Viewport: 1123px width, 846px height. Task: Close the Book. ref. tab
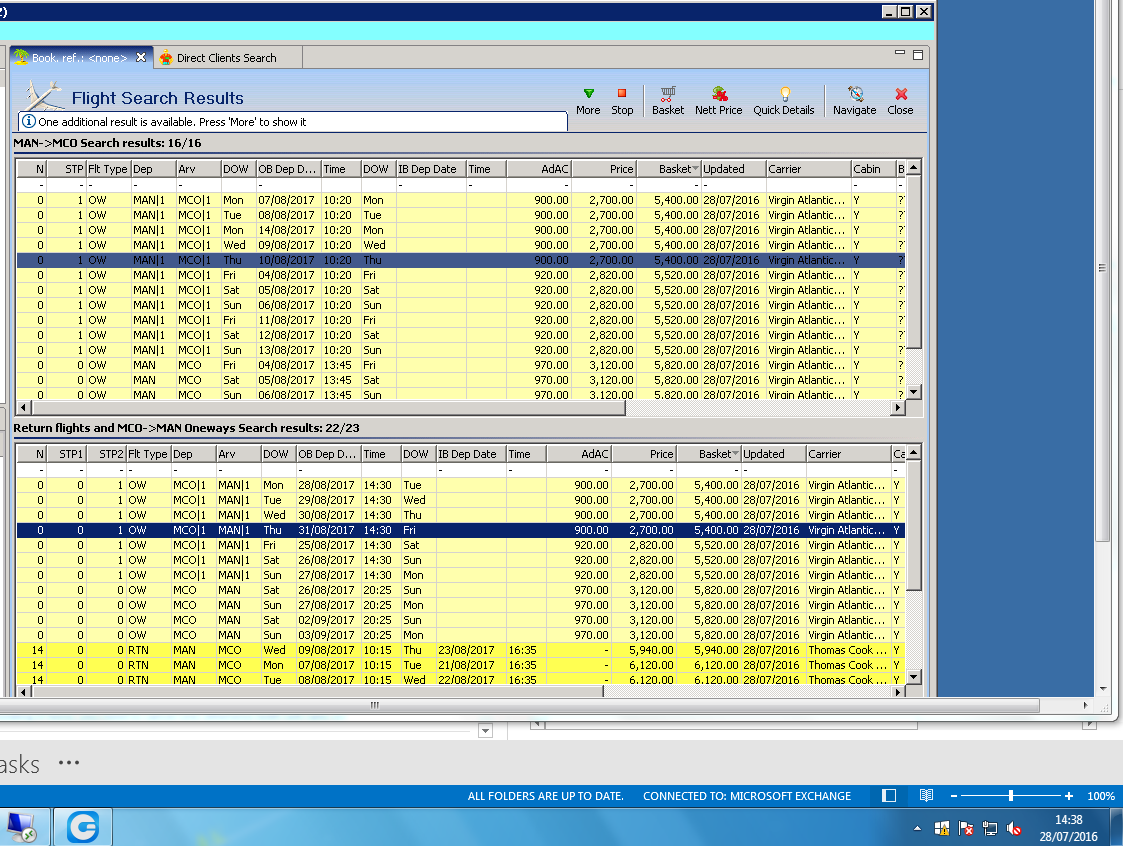point(141,58)
